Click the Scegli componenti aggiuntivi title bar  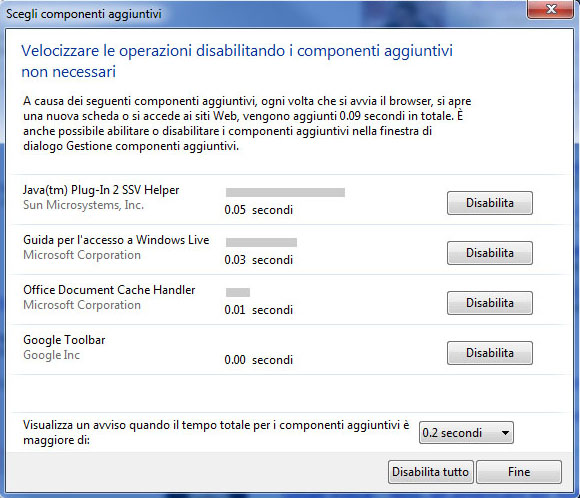[x=259, y=14]
